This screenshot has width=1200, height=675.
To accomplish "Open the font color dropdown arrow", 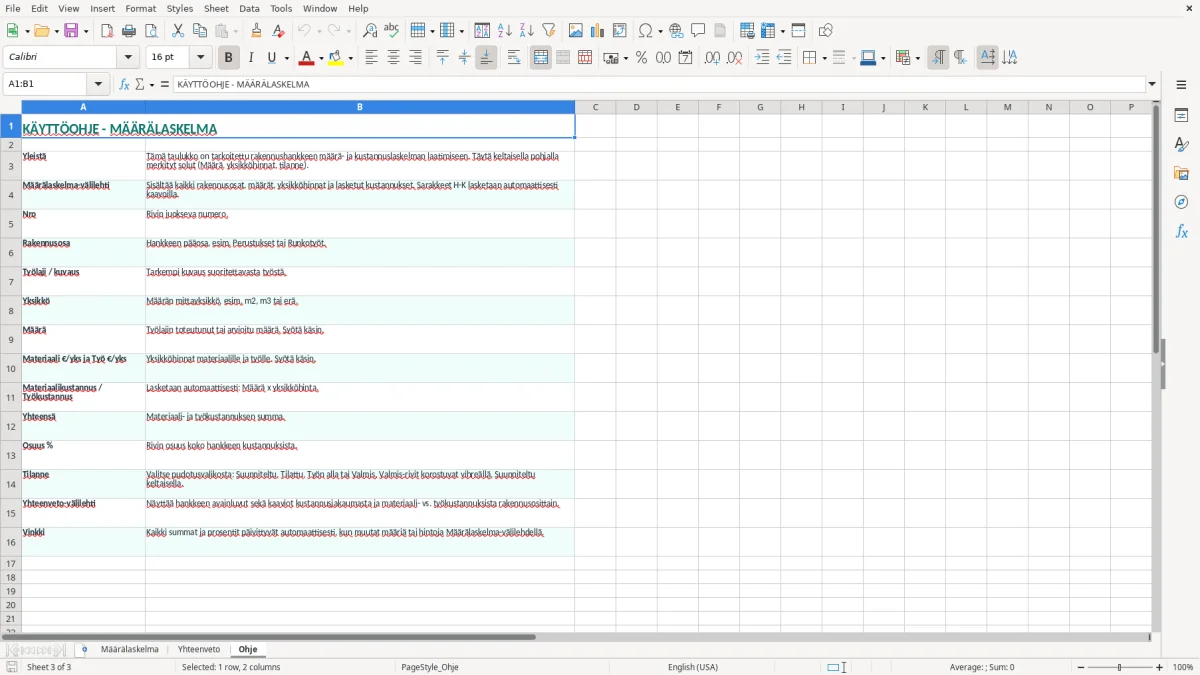I will pyautogui.click(x=320, y=58).
